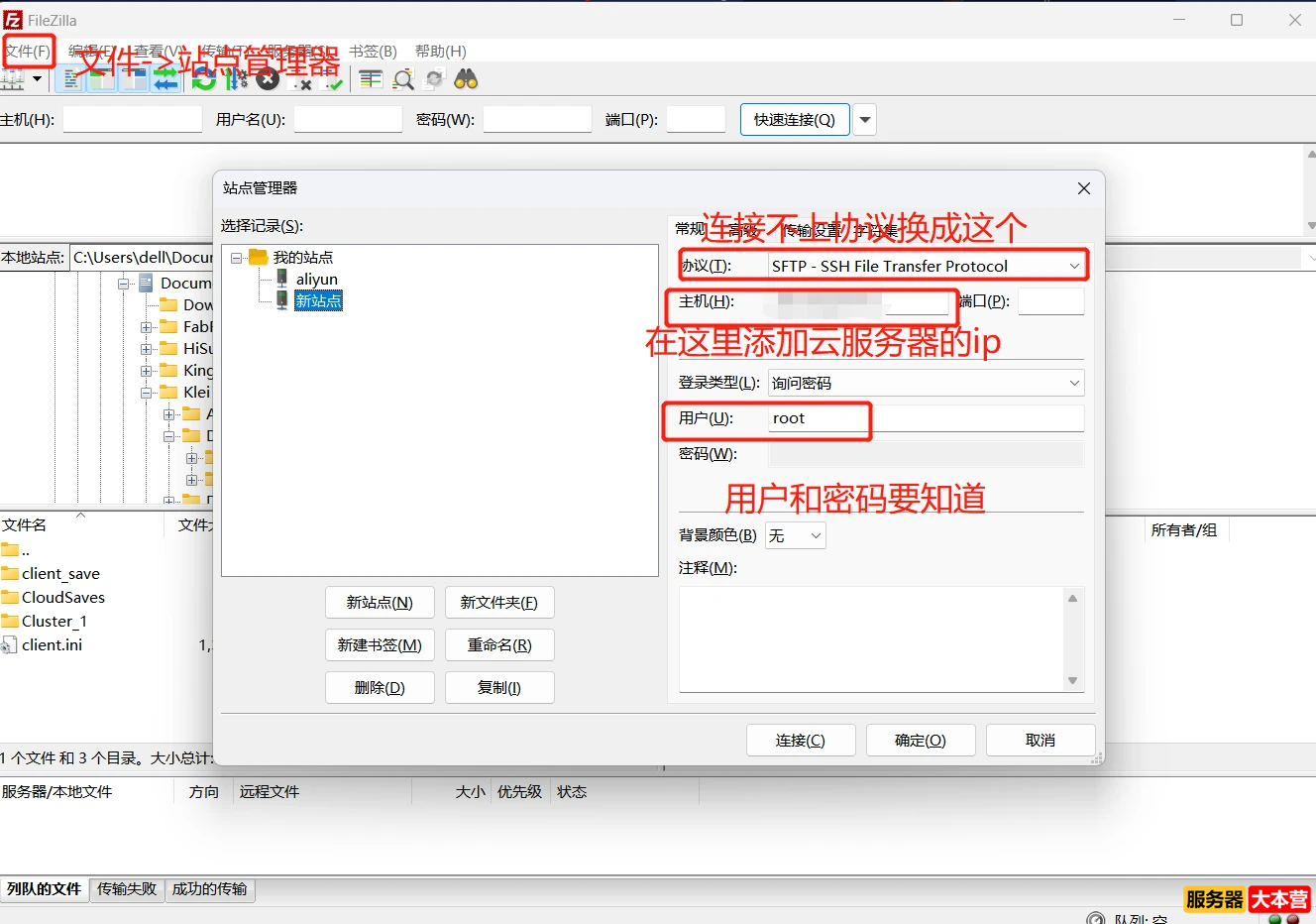The image size is (1316, 924).
Task: Open the 帮助(H) menu
Action: [441, 51]
